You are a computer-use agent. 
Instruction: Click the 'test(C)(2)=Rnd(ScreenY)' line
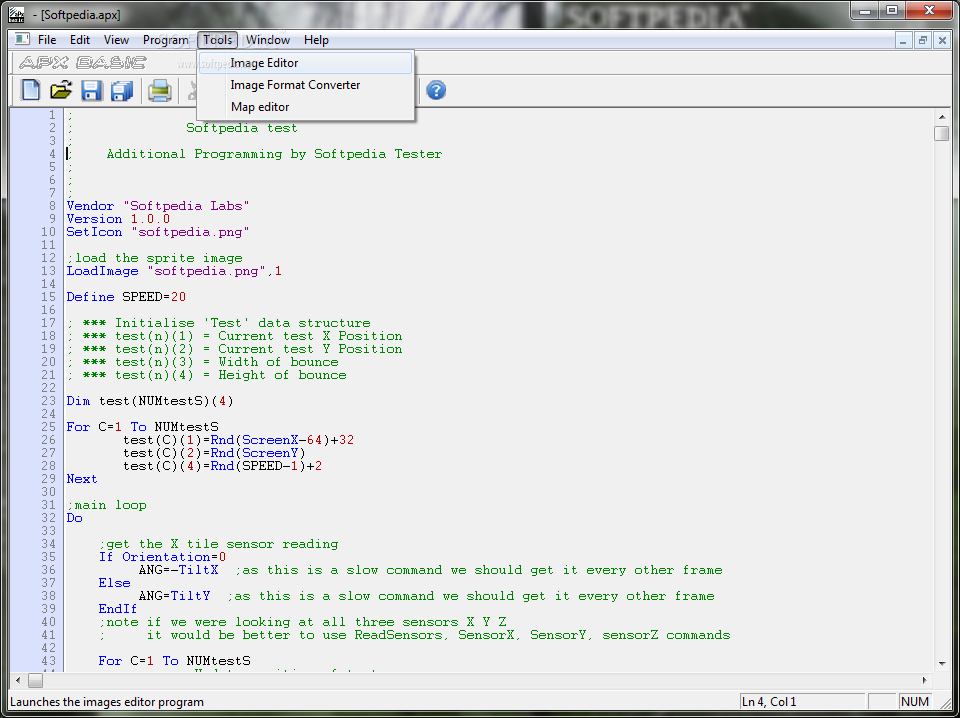tap(214, 453)
